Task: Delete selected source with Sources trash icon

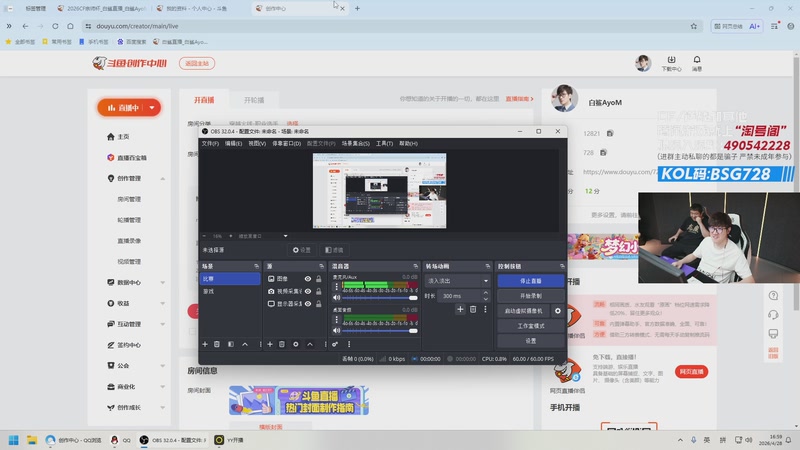Action: (x=282, y=344)
